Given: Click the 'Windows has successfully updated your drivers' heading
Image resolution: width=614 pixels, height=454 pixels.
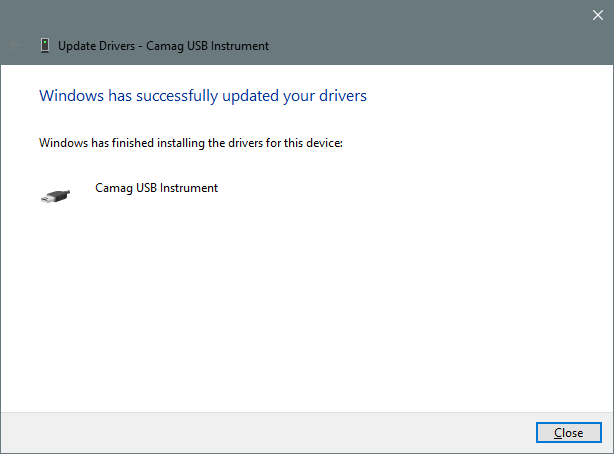Looking at the screenshot, I should [202, 96].
